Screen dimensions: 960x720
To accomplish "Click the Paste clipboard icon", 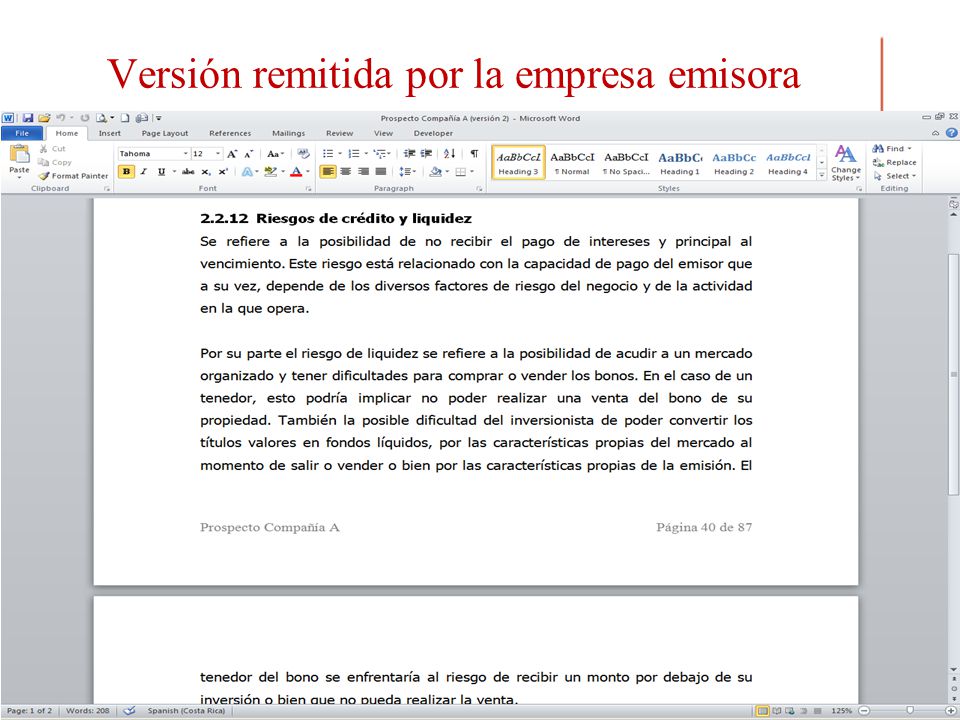I will click(19, 155).
